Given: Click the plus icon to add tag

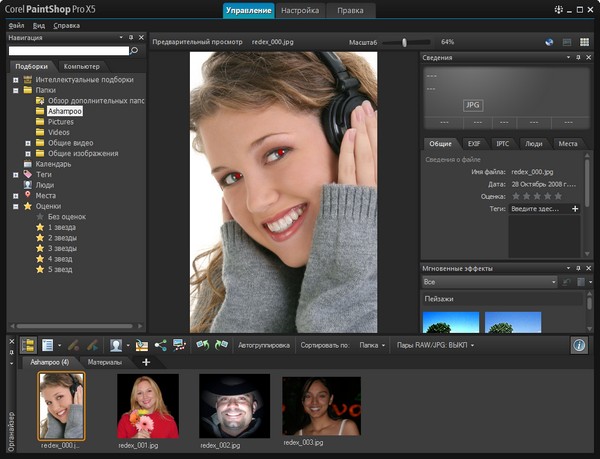Looking at the screenshot, I should [575, 209].
